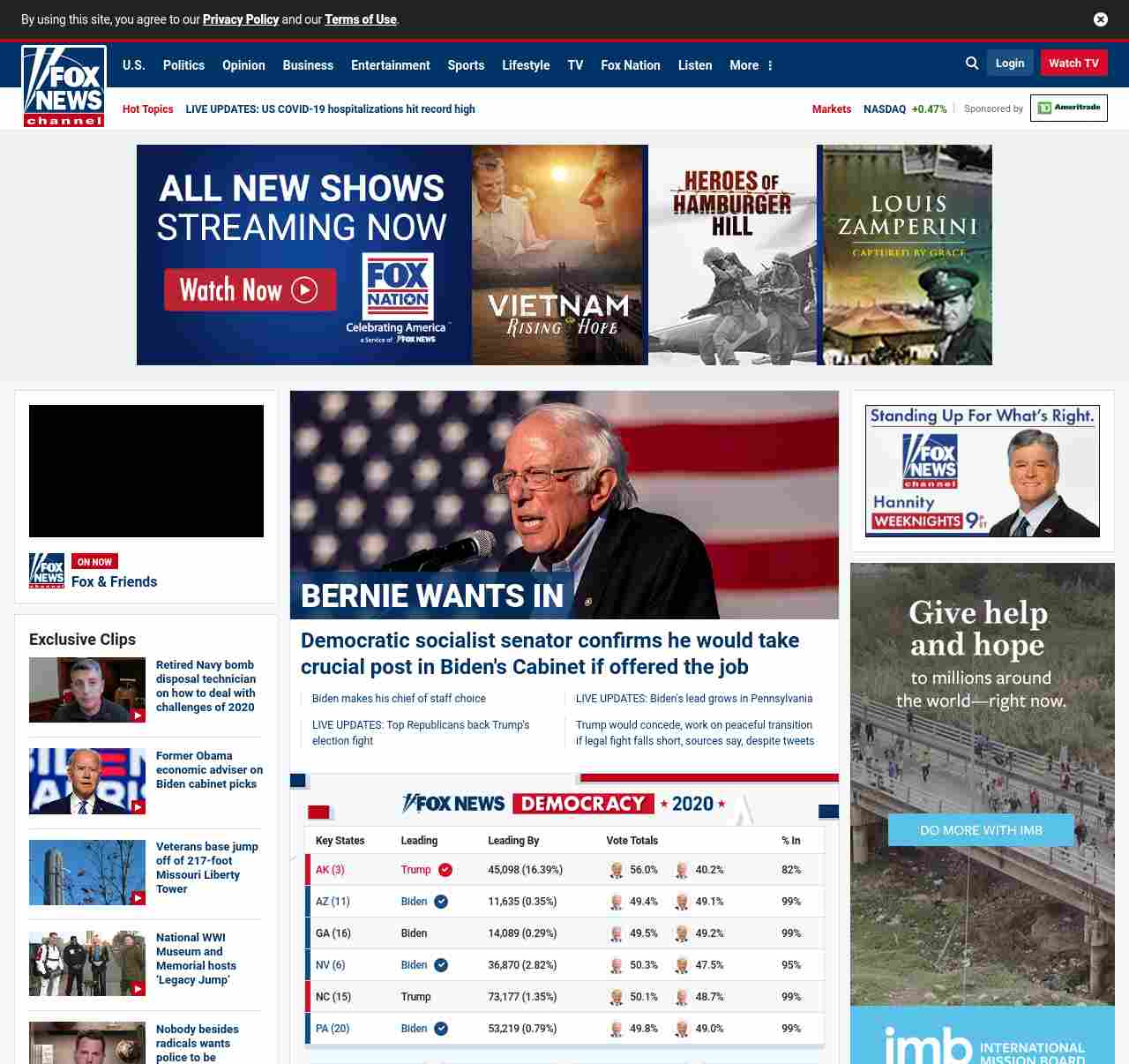Screen dimensions: 1129x1064
Task: Click the Fox News channel logo
Action: [64, 86]
